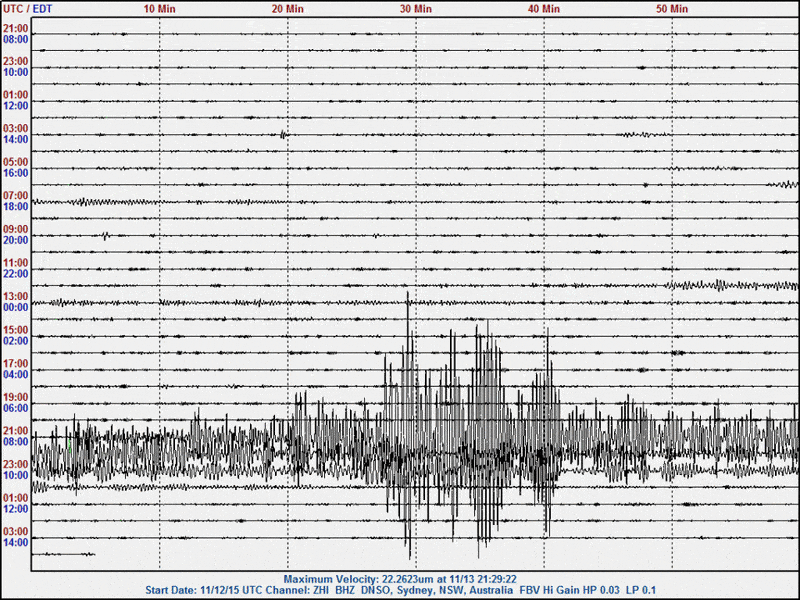Click the Start Date 11/12/15 text

point(195,590)
